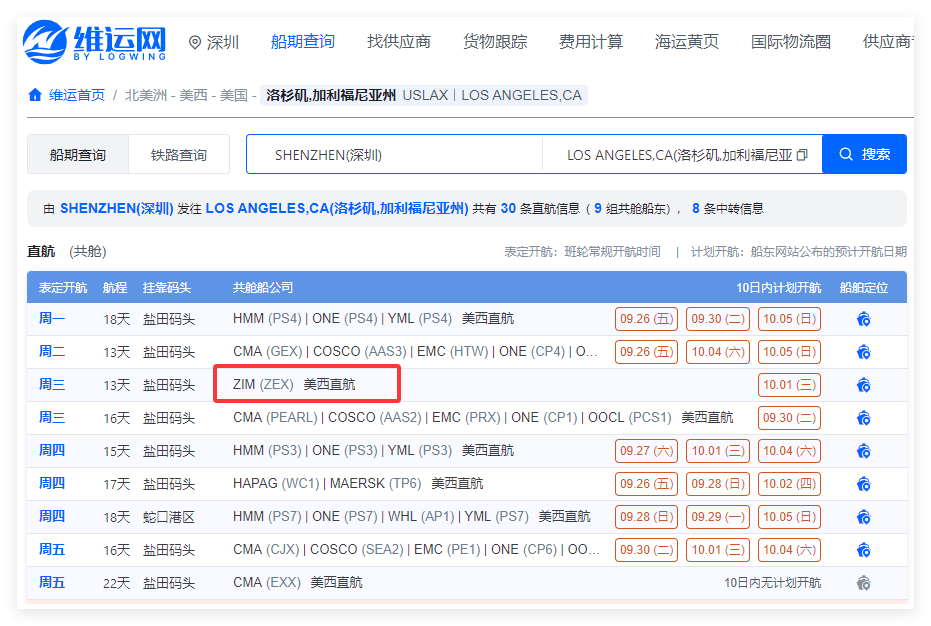931x626 pixels.
Task: Go to 维运首页 breadcrumb link
Action: point(77,95)
